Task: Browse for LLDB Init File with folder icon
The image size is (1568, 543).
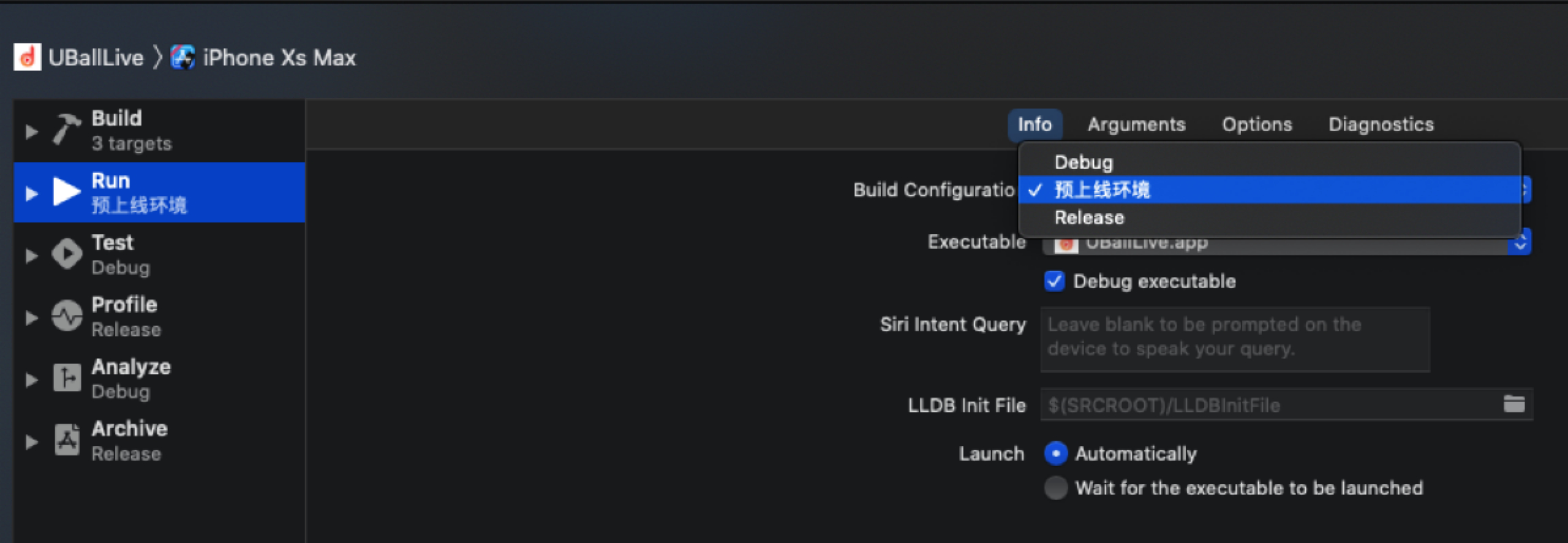Action: [x=1514, y=404]
